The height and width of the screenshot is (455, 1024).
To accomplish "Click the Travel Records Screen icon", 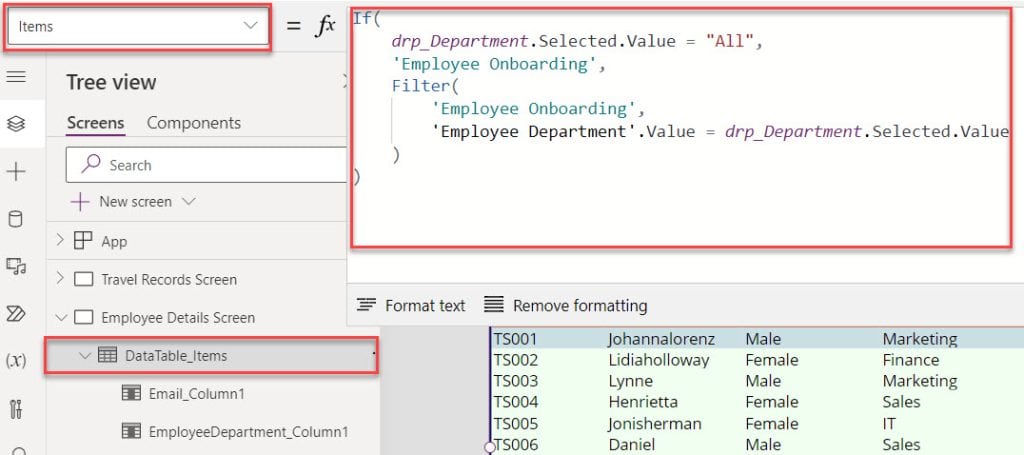I will [84, 279].
